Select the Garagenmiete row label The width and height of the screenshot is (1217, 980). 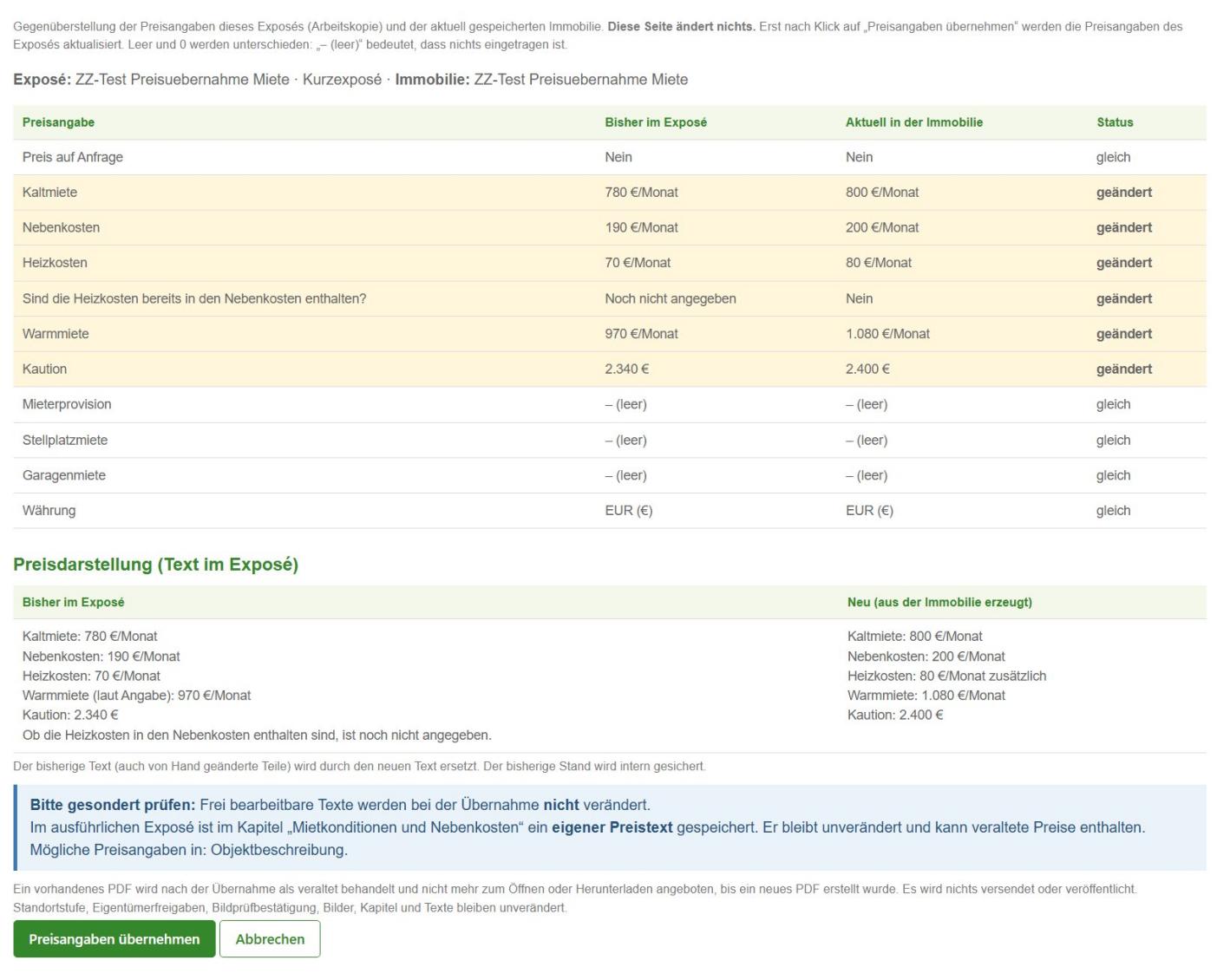pyautogui.click(x=64, y=475)
